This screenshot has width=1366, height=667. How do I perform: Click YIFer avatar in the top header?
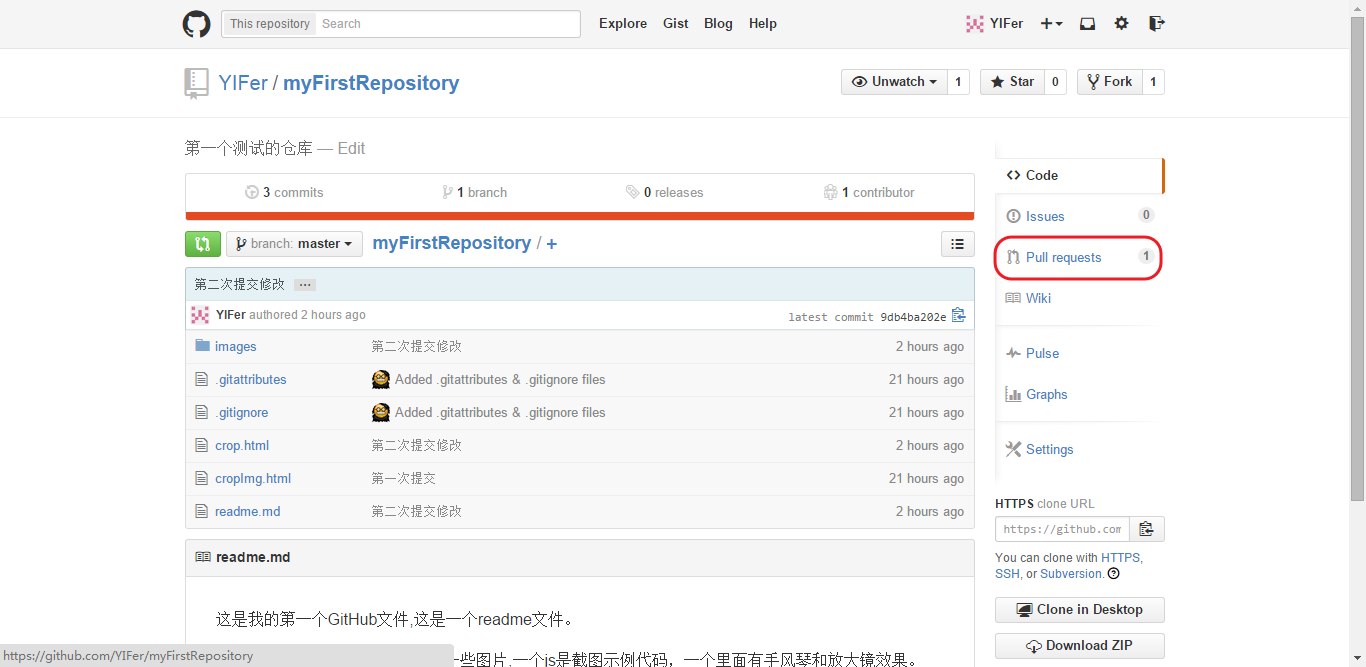[974, 24]
